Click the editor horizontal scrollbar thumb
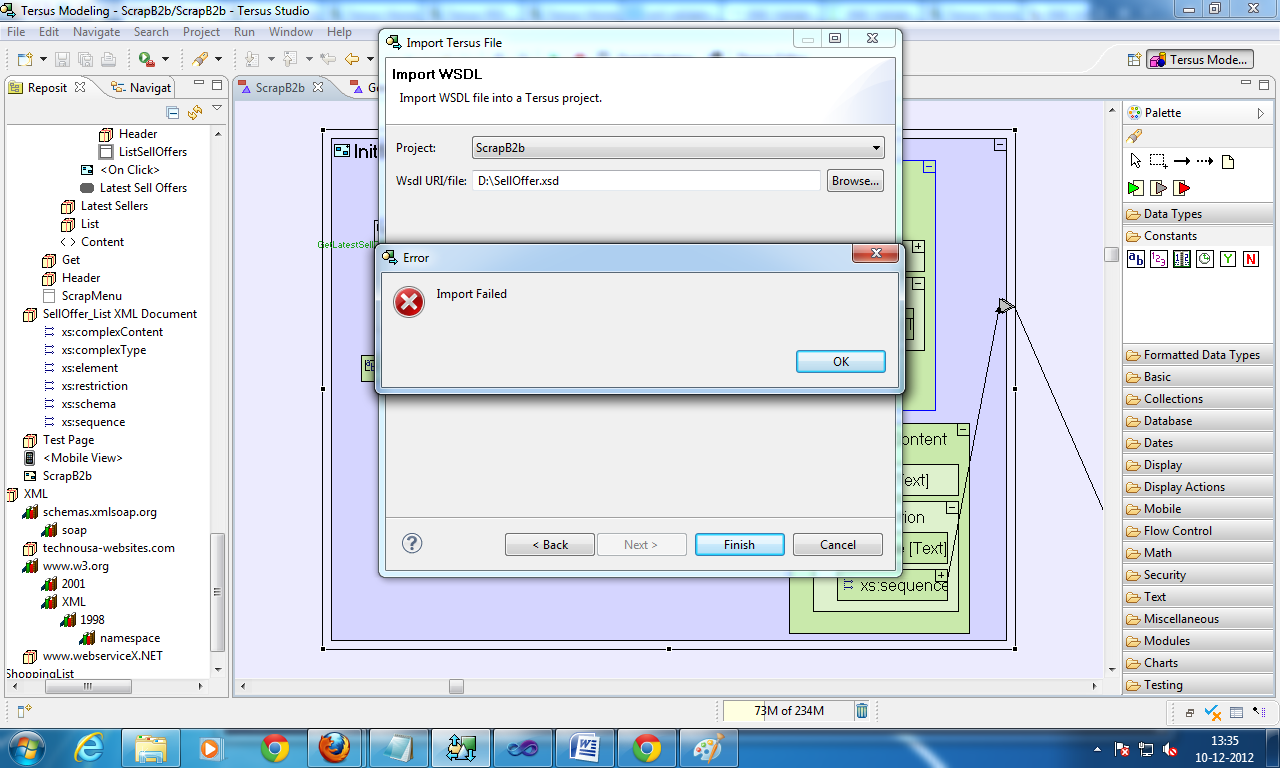 click(x=456, y=686)
